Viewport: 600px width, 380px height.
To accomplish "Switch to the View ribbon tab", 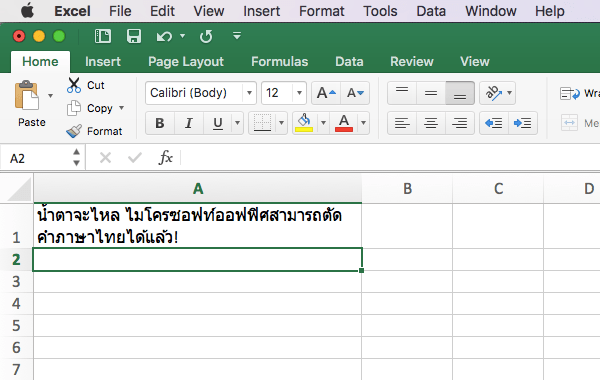I will point(474,62).
